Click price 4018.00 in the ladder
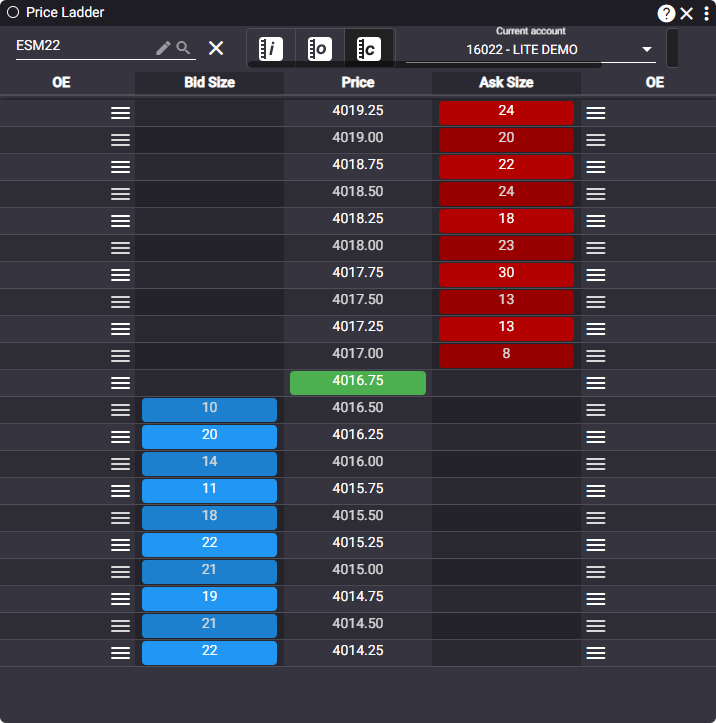The height and width of the screenshot is (723, 716). [358, 245]
